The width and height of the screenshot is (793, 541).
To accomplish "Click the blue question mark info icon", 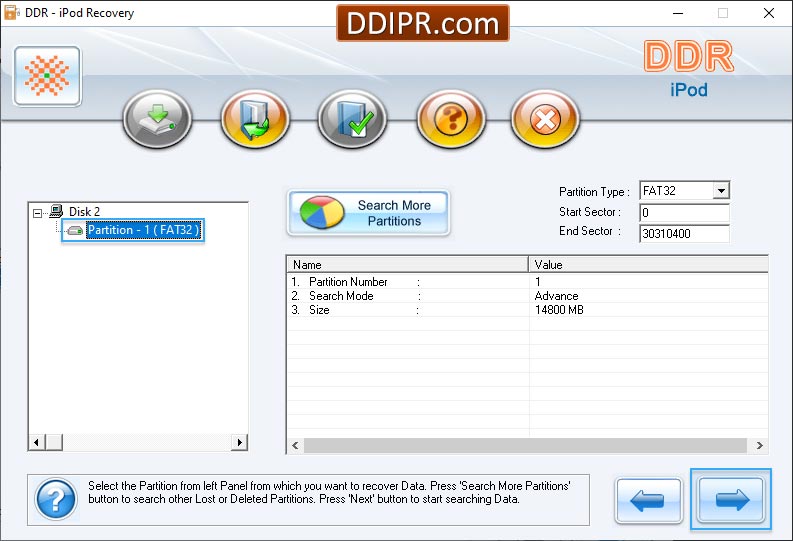I will pyautogui.click(x=56, y=500).
